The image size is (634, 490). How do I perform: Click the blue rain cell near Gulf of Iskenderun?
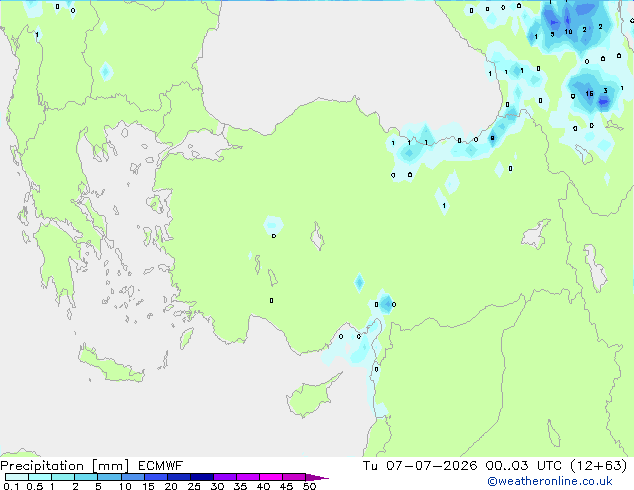click(x=386, y=303)
